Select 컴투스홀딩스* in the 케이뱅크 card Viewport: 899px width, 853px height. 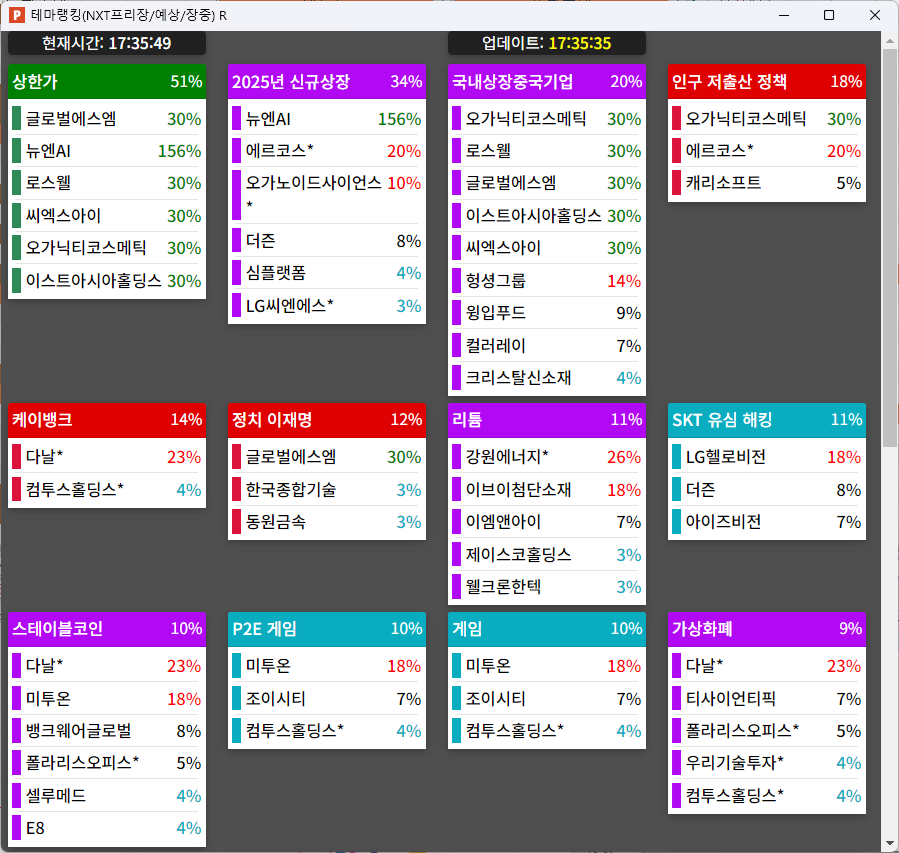[x=107, y=490]
